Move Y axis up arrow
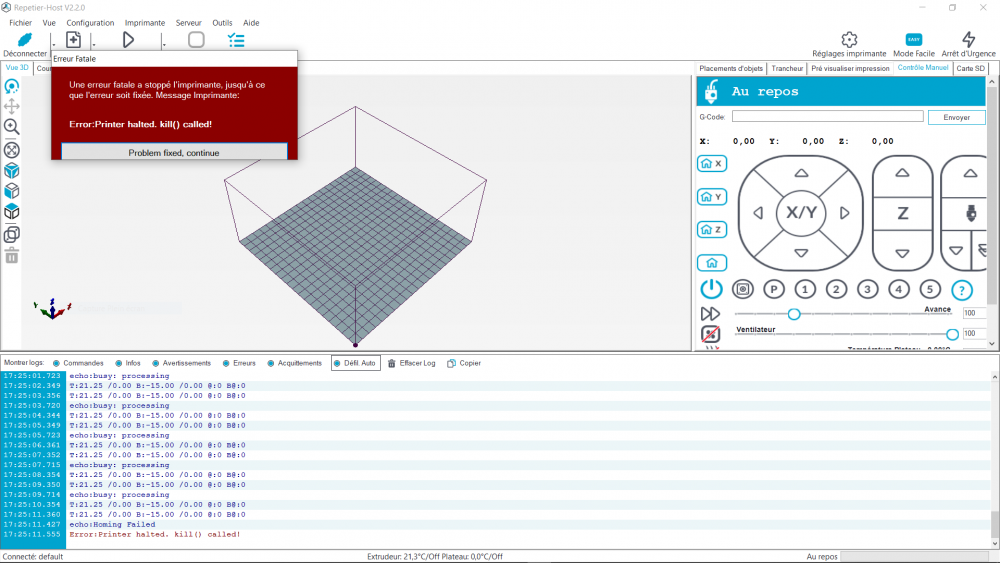This screenshot has height=563, width=1000. tap(802, 173)
